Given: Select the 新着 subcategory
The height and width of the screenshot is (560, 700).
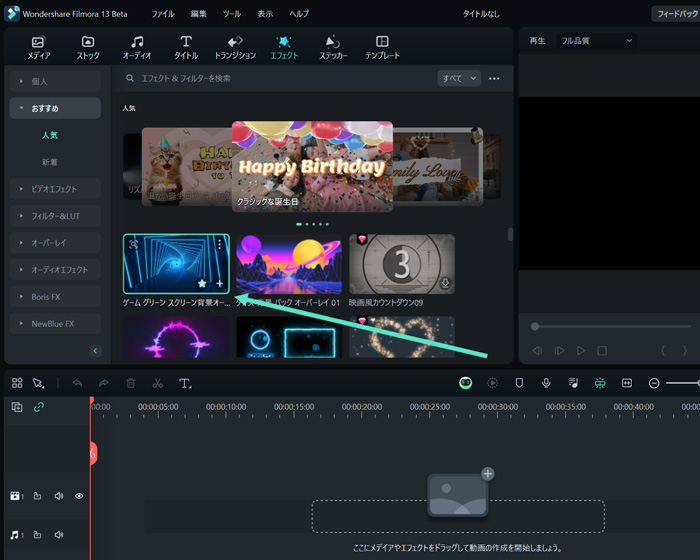Looking at the screenshot, I should point(50,162).
